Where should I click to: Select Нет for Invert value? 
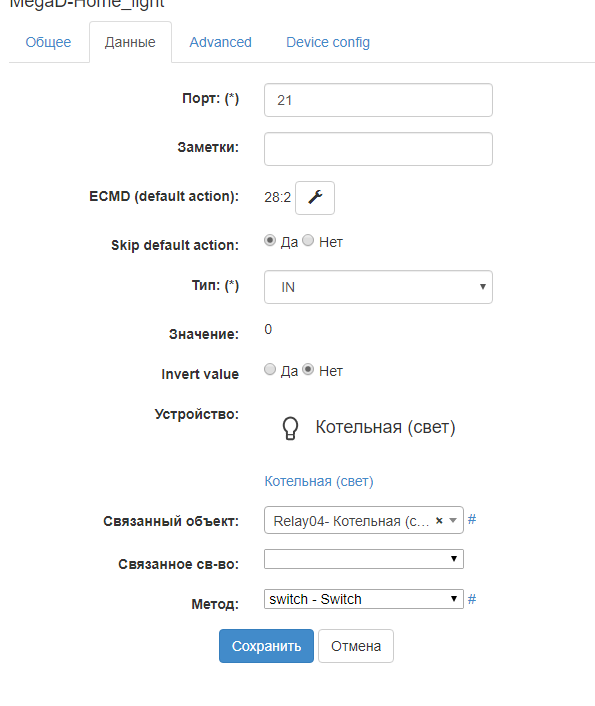[308, 369]
